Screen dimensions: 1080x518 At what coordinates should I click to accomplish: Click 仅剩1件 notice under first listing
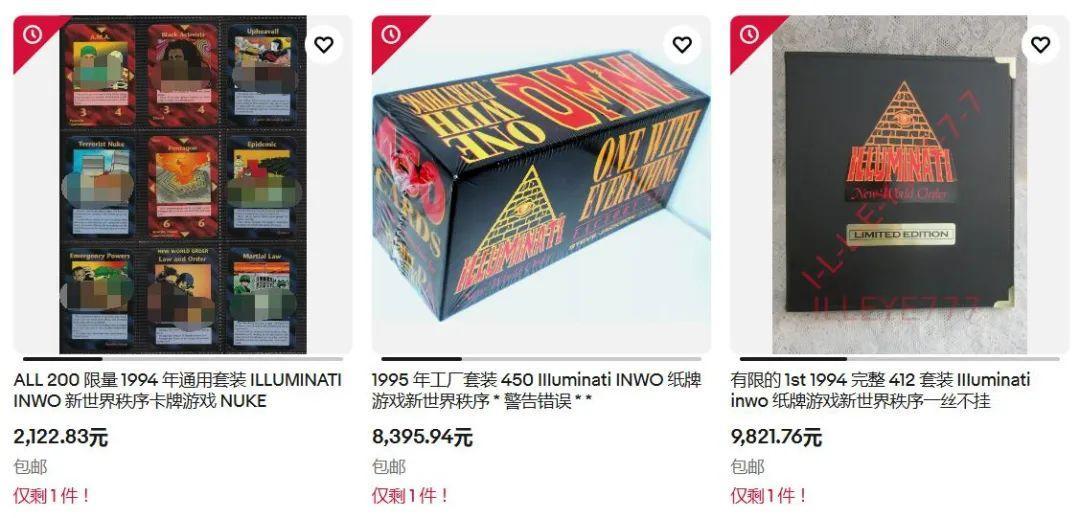tap(52, 495)
